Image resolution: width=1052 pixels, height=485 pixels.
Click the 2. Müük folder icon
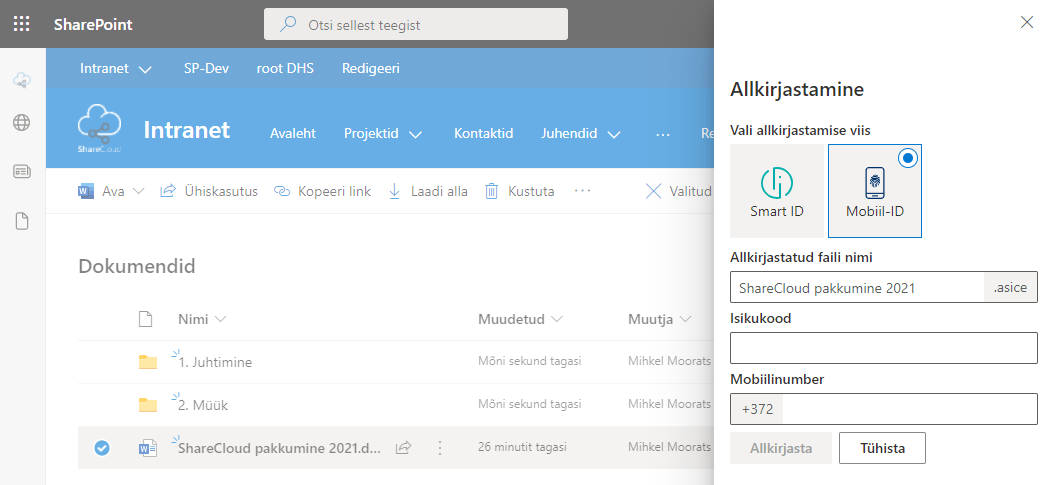point(148,405)
